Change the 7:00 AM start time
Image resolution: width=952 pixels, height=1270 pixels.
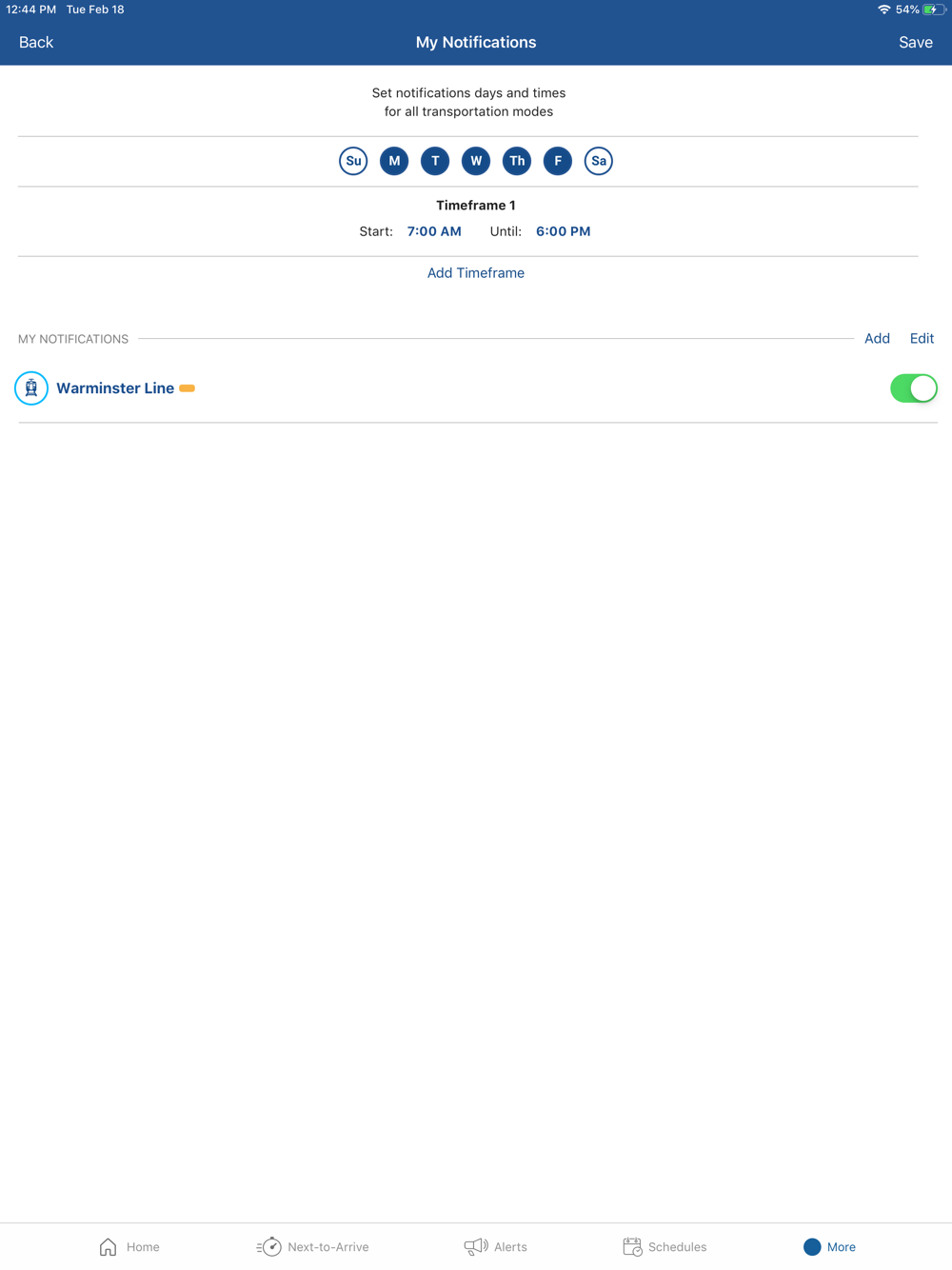pyautogui.click(x=434, y=231)
